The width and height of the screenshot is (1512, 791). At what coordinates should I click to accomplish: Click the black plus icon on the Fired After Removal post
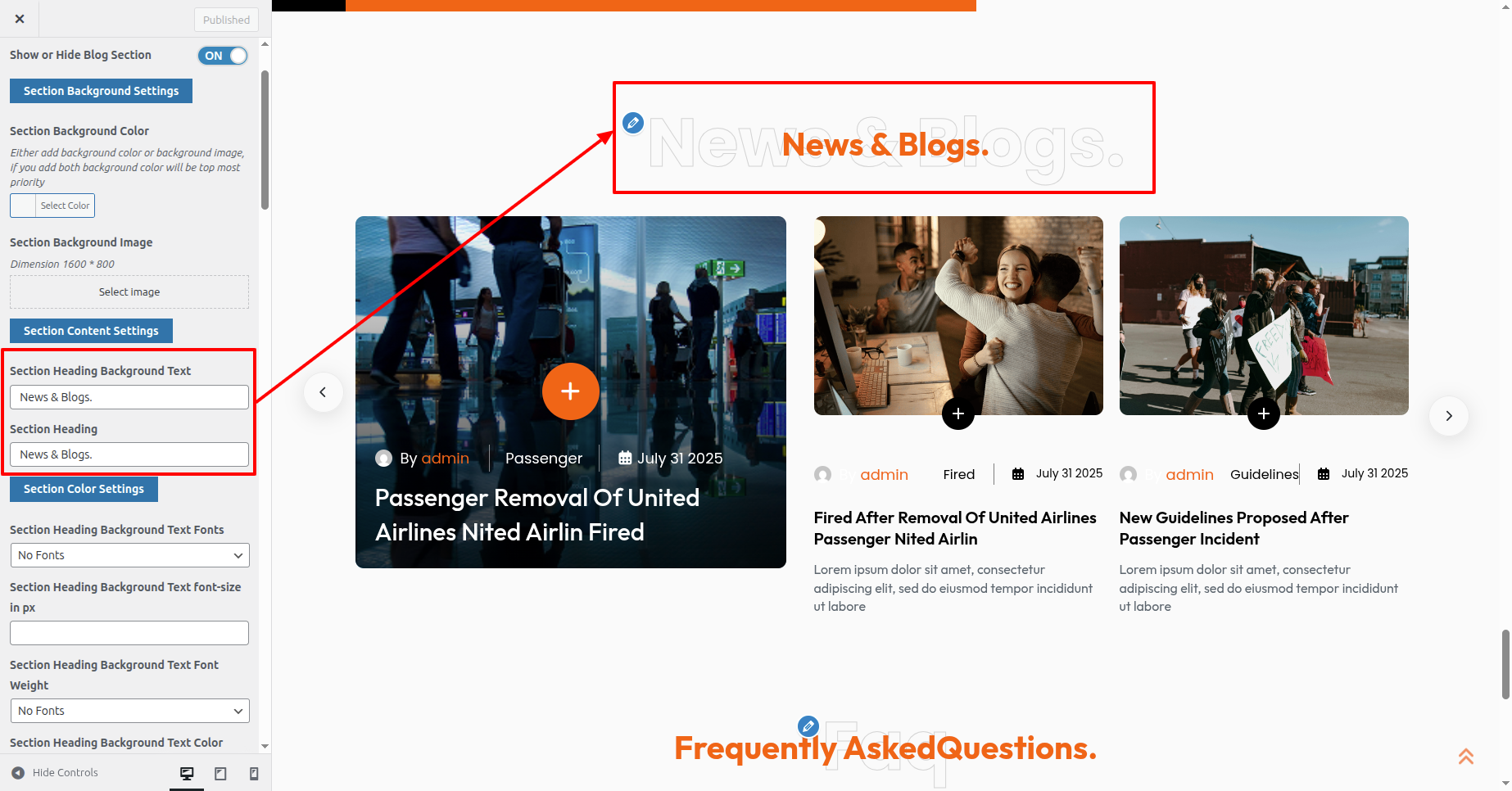click(958, 414)
